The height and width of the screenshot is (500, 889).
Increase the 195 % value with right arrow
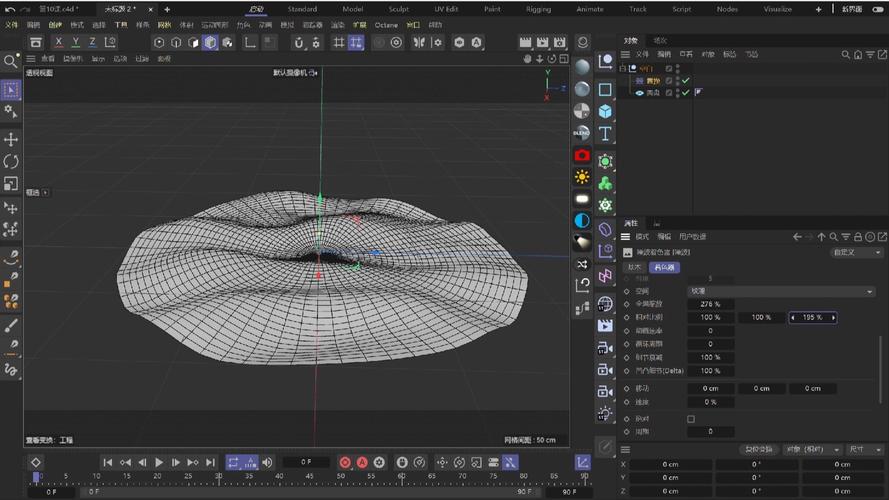point(833,318)
